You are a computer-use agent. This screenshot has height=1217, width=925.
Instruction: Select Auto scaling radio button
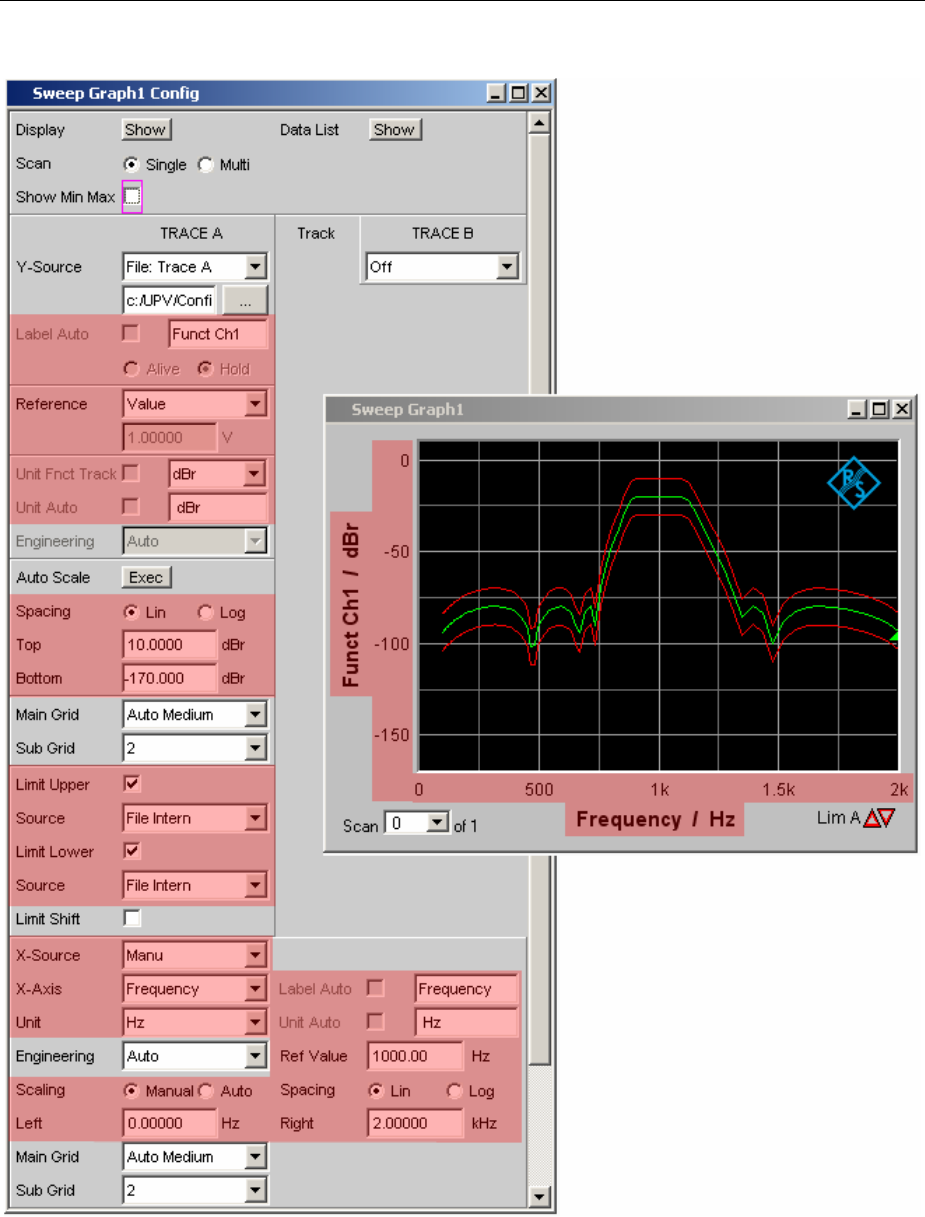tap(205, 1091)
